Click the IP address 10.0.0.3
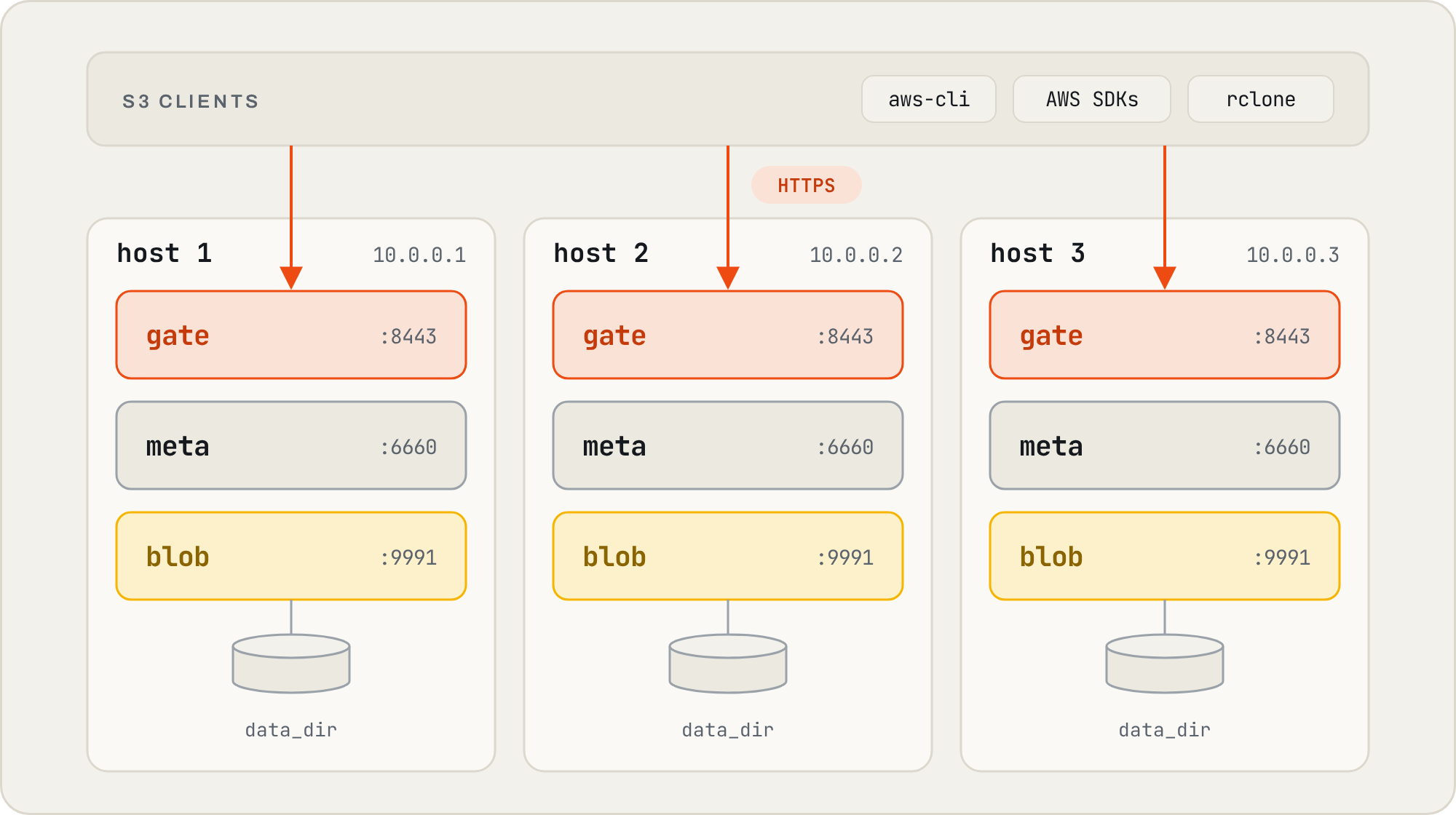1456x815 pixels. (1293, 255)
